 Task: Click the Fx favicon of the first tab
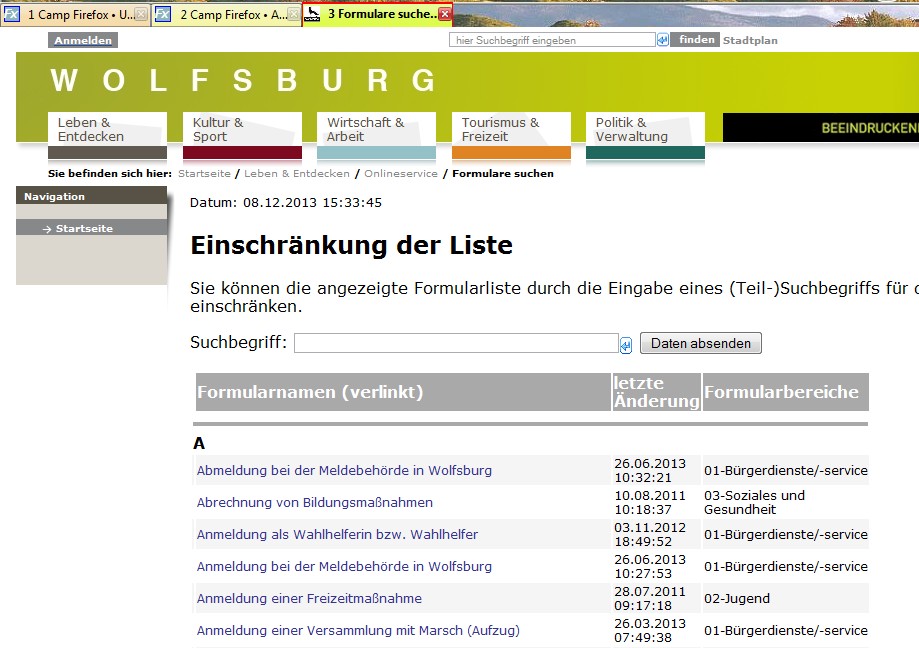12,14
